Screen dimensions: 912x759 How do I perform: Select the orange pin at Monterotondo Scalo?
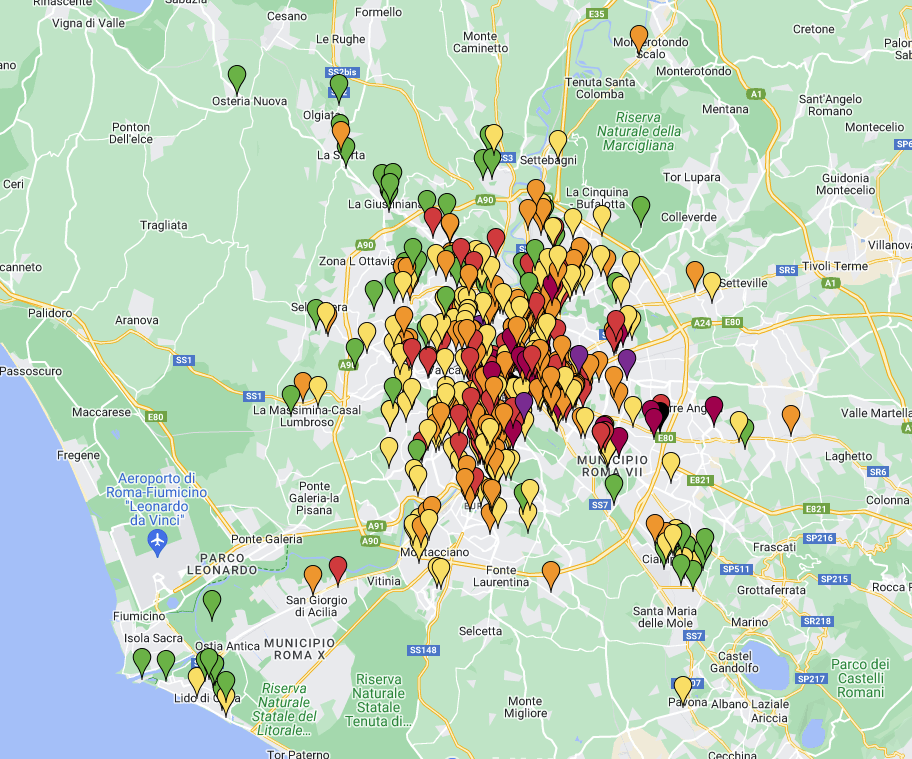click(639, 38)
